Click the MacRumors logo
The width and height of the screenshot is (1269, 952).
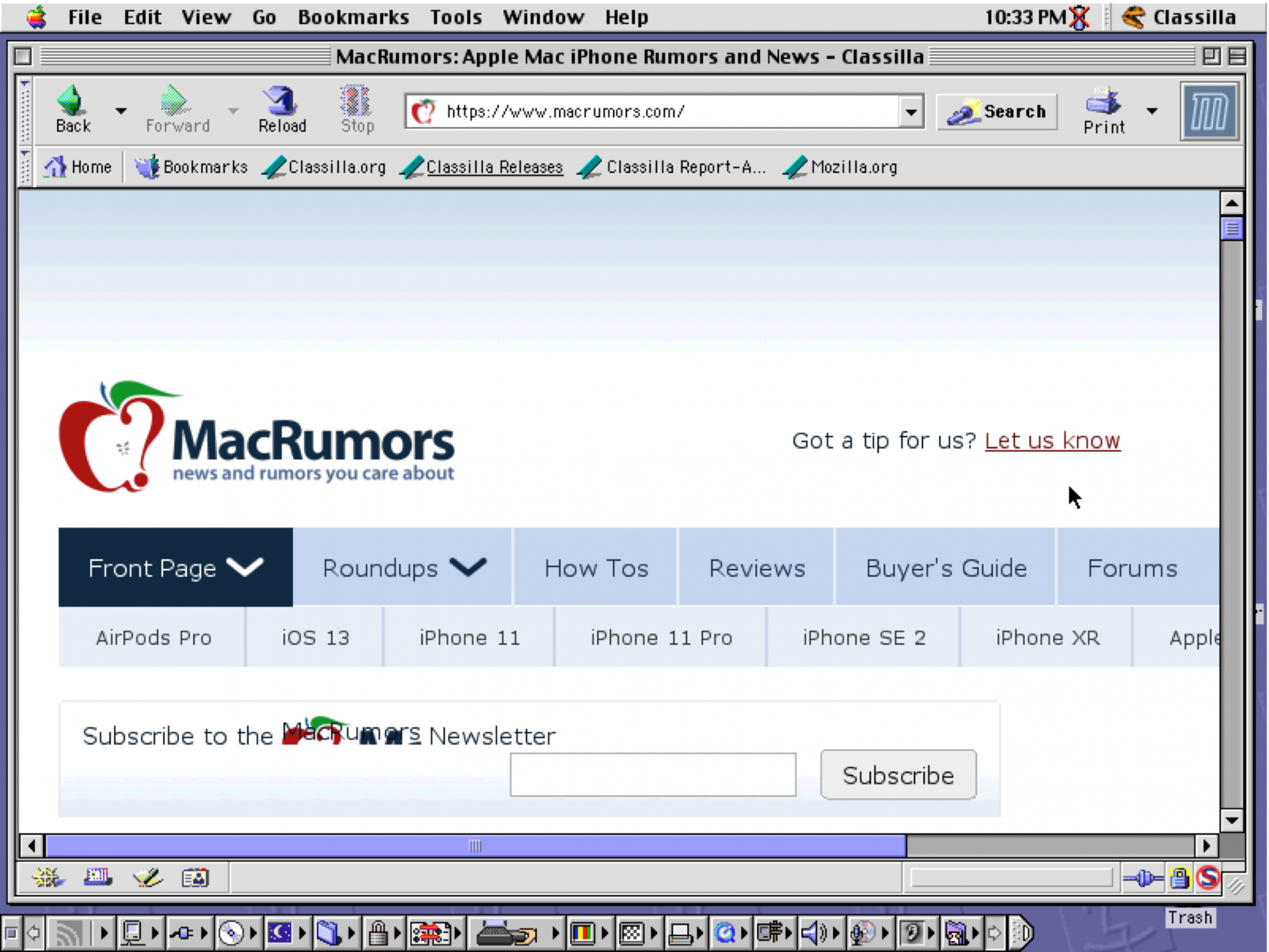(257, 437)
